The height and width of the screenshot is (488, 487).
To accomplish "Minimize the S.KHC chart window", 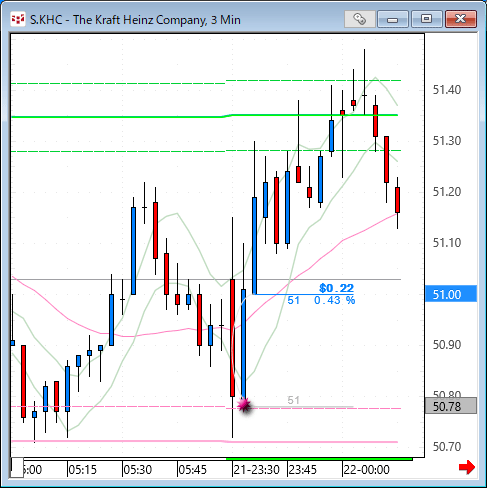I will coord(393,19).
